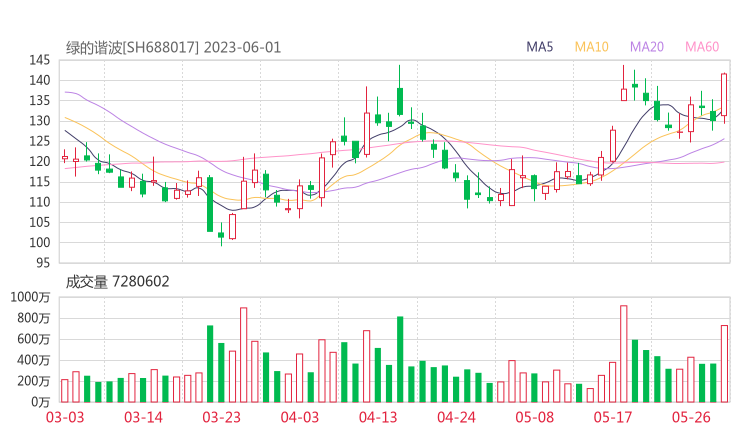The height and width of the screenshot is (440, 740).
Task: Click the 05-08 date axis label
Action: [x=534, y=417]
